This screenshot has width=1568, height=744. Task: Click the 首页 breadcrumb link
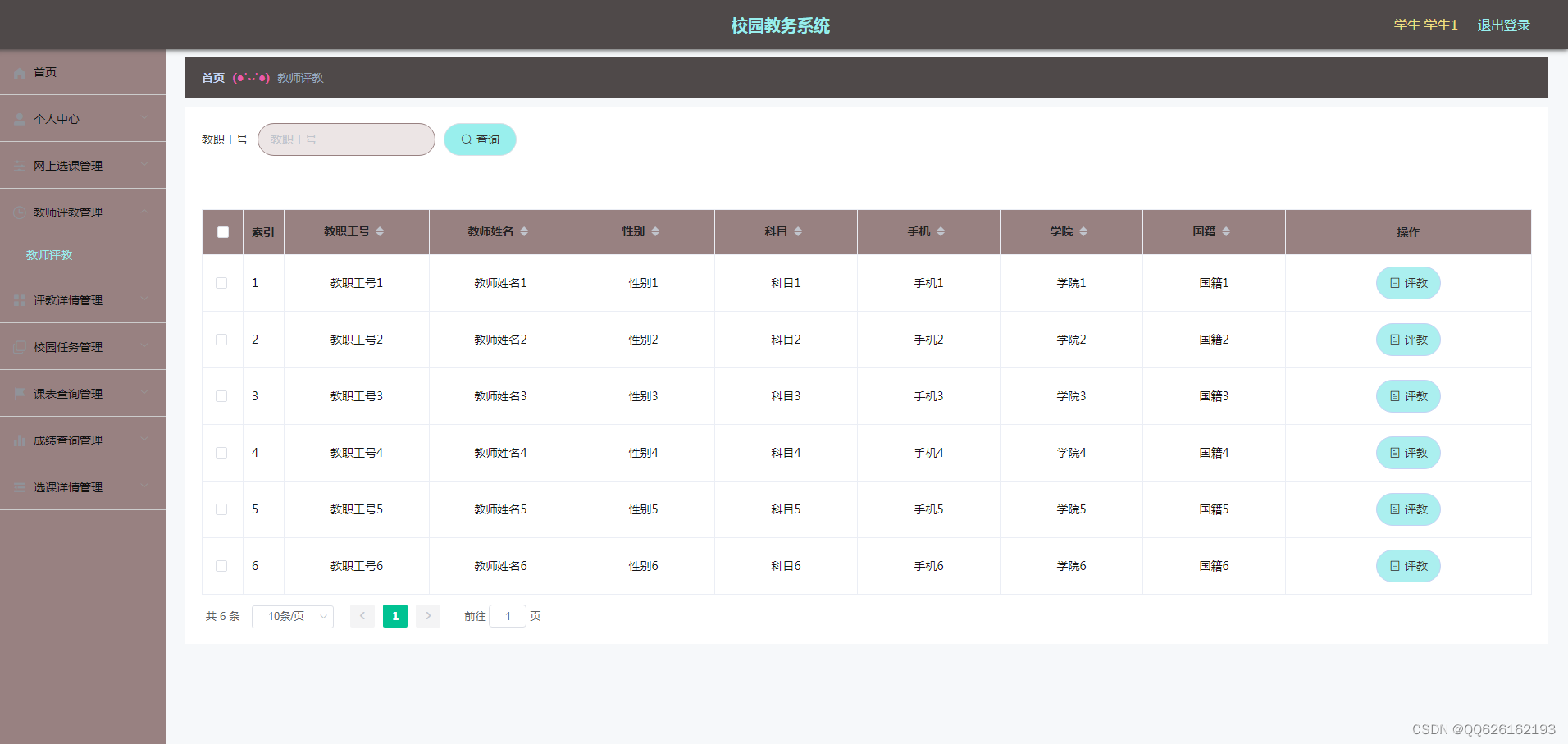[x=213, y=78]
